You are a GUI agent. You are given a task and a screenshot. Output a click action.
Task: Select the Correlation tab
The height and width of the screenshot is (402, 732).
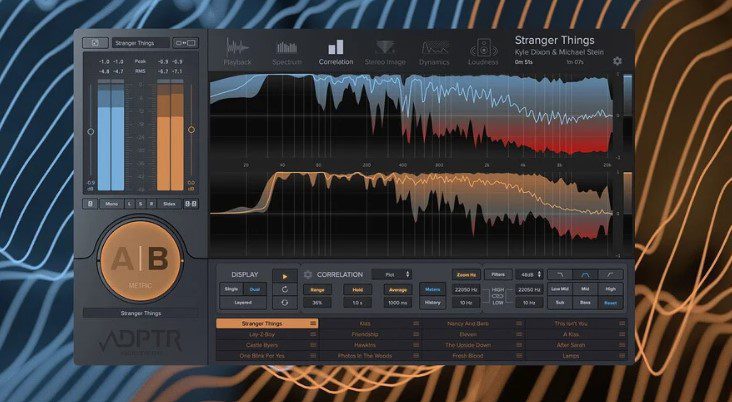click(336, 51)
